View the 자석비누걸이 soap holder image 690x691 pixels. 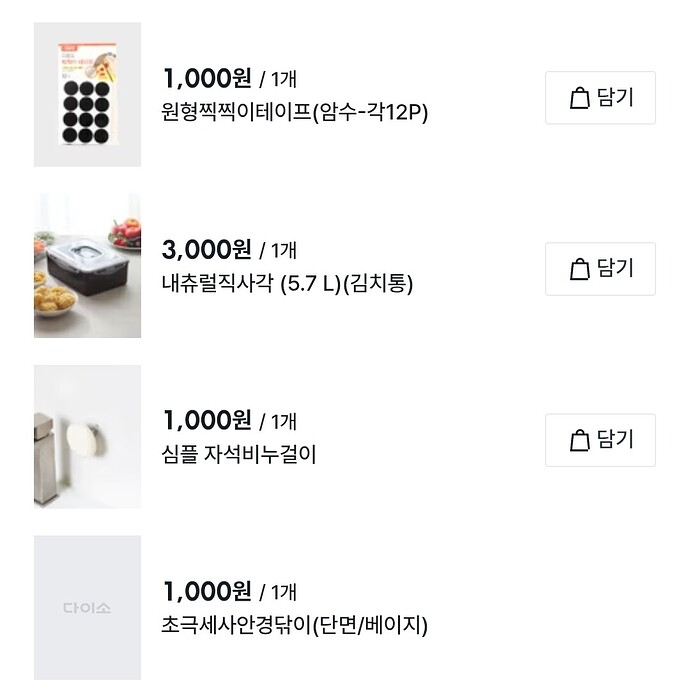pyautogui.click(x=87, y=437)
